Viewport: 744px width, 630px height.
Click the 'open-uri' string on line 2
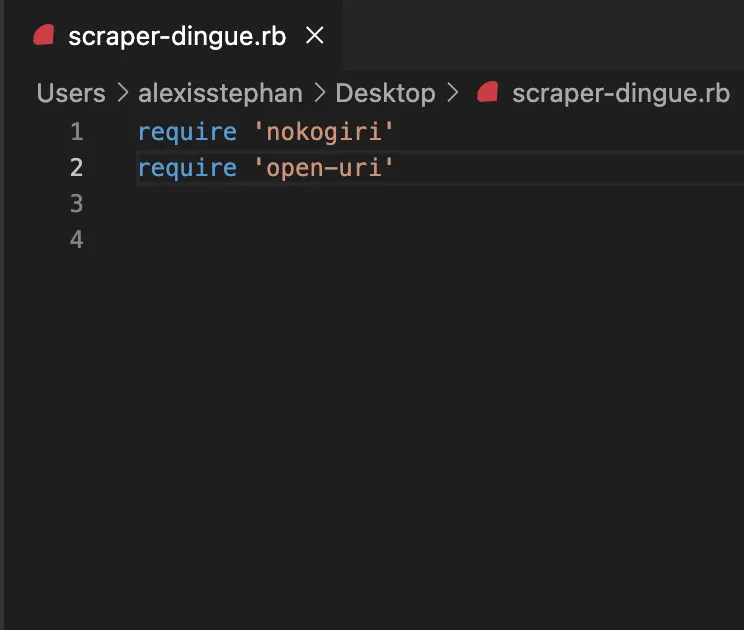[324, 168]
